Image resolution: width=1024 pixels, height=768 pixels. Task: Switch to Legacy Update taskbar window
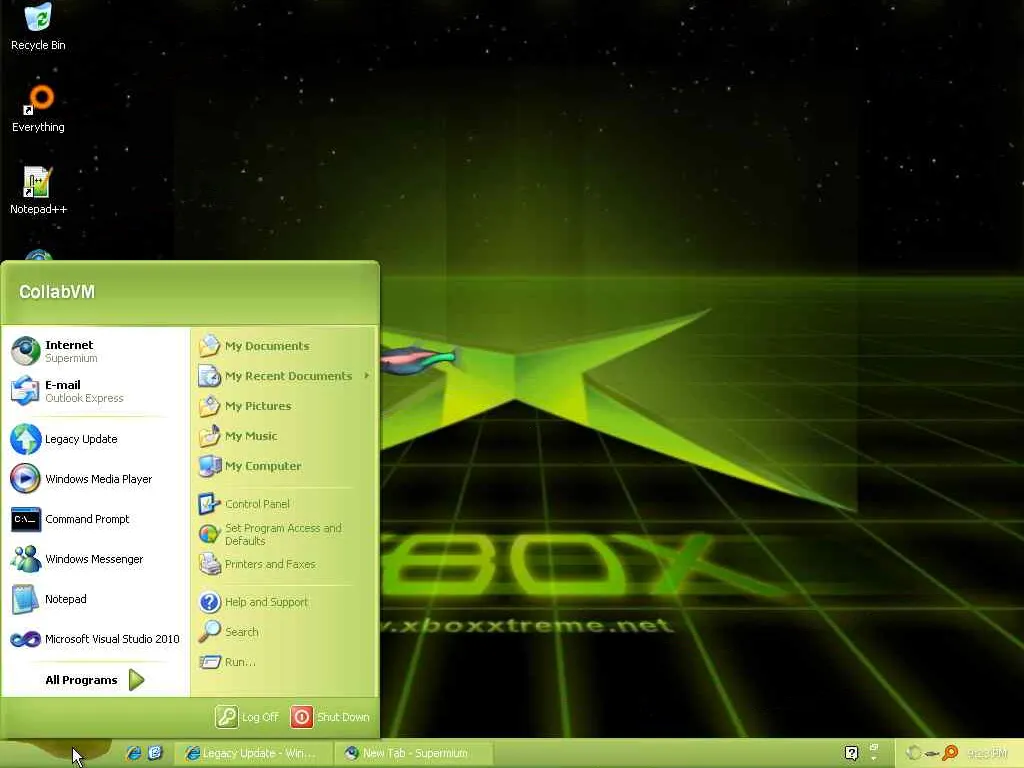[x=253, y=753]
